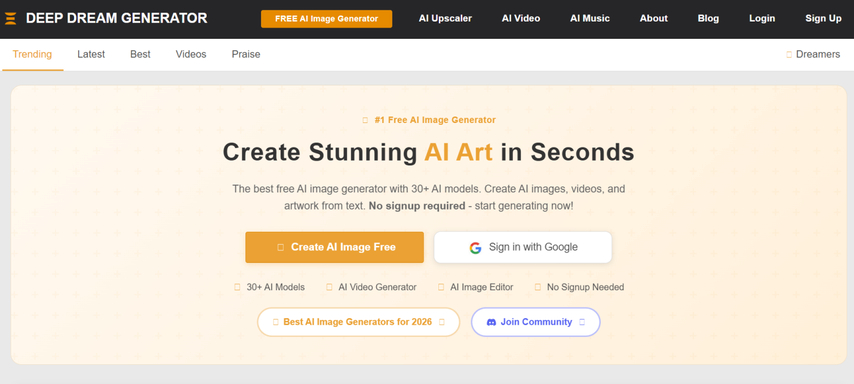Click the Google logo in sign-in button
Viewport: 854px width, 384px height.
pos(475,247)
